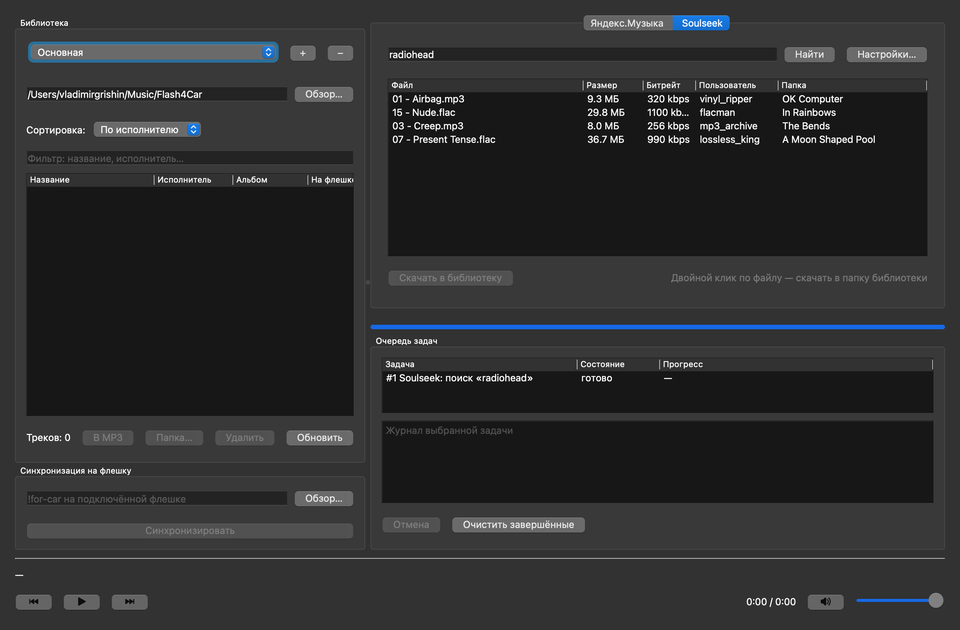Image resolution: width=960 pixels, height=630 pixels.
Task: Click the mp3_archive user cell
Action: pos(729,126)
